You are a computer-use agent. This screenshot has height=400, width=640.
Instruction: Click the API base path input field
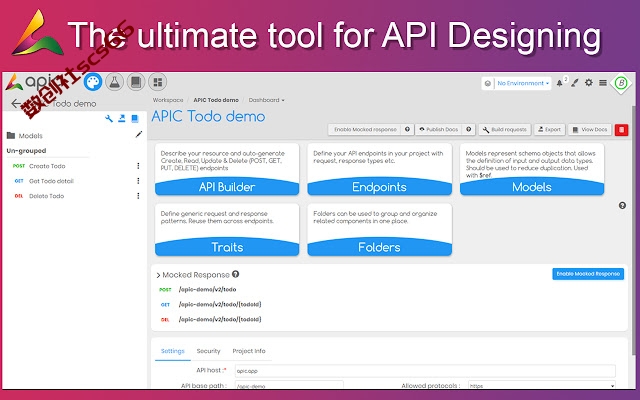click(x=289, y=385)
